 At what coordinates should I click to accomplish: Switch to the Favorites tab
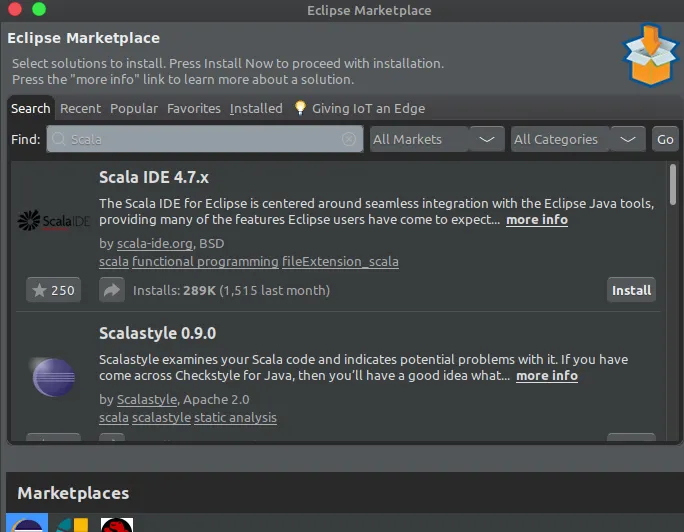pos(194,108)
